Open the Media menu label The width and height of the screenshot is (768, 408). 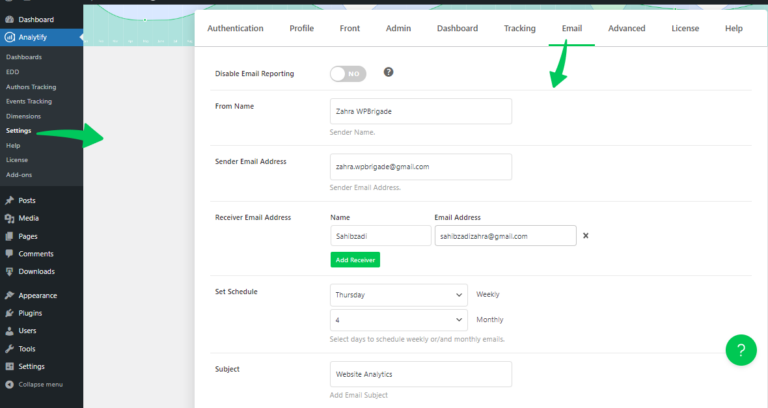tap(28, 218)
